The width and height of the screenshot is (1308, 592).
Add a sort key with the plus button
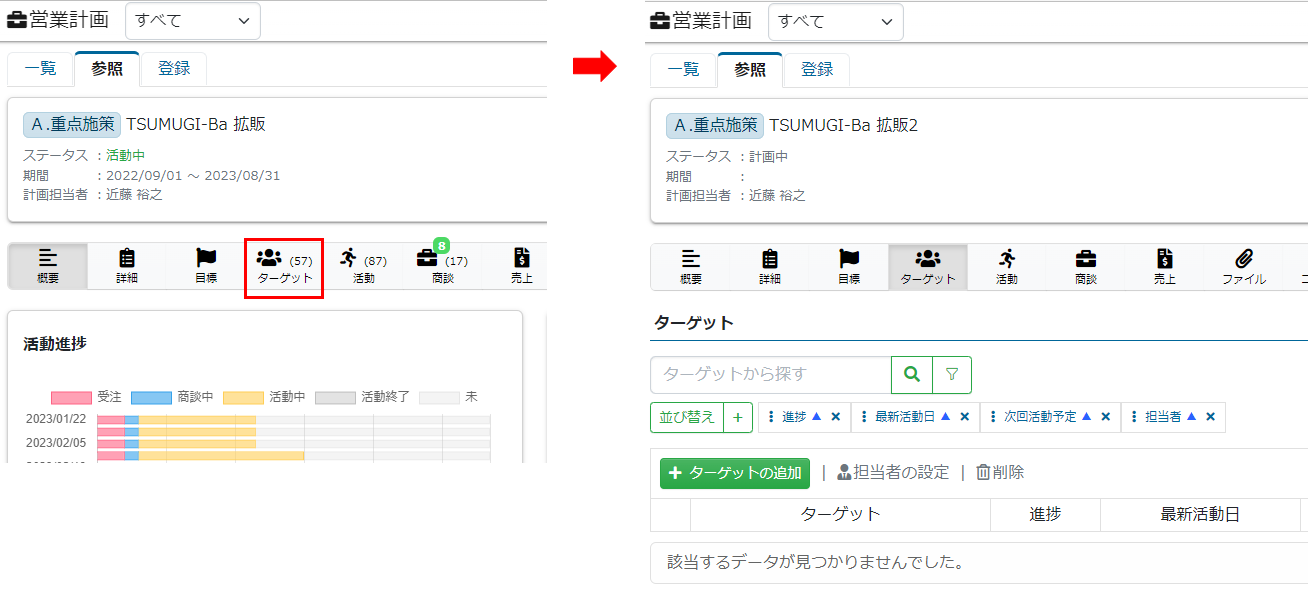point(737,417)
